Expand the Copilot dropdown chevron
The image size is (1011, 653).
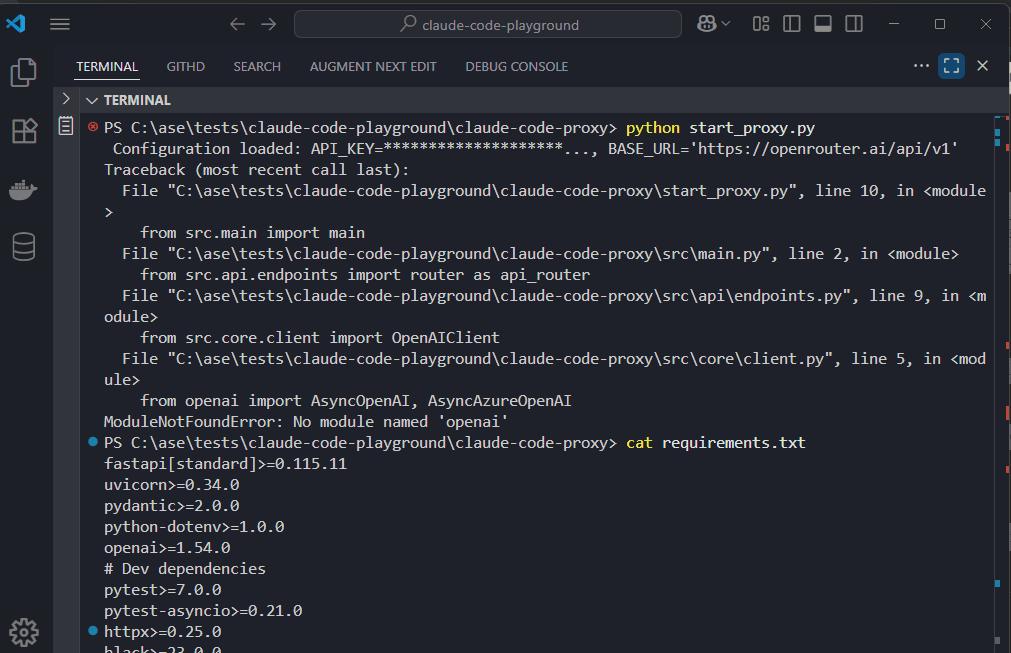(x=726, y=24)
